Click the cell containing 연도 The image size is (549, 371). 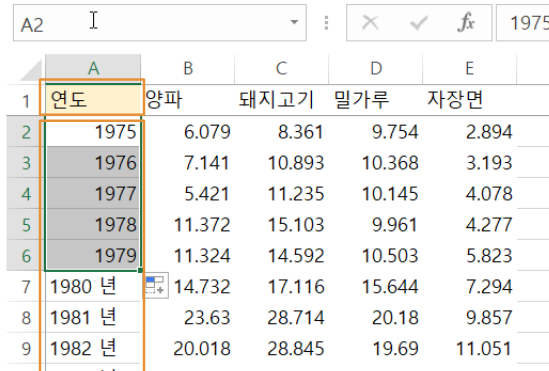coord(93,100)
